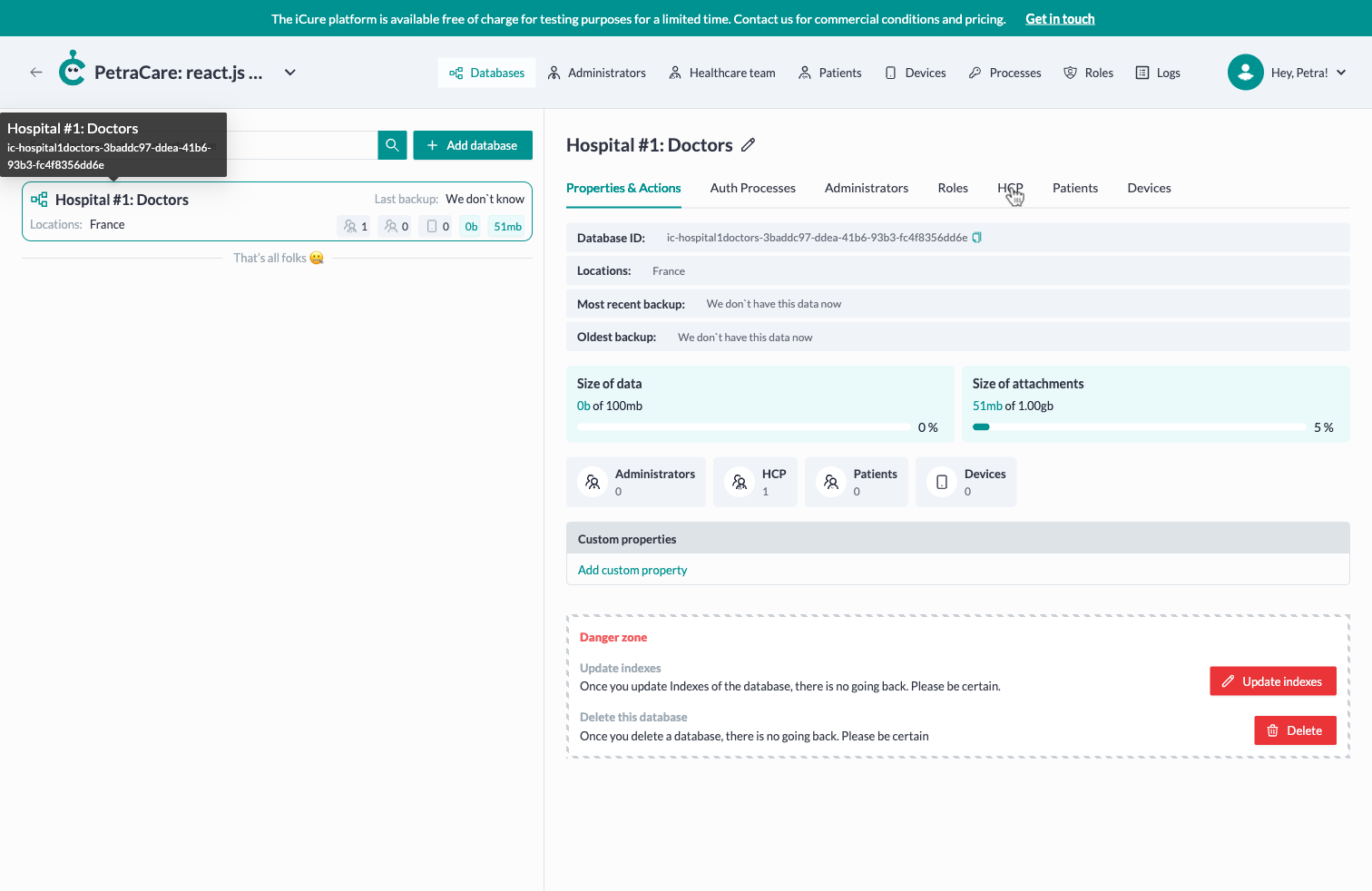Open Patients in top navigation

tap(829, 73)
